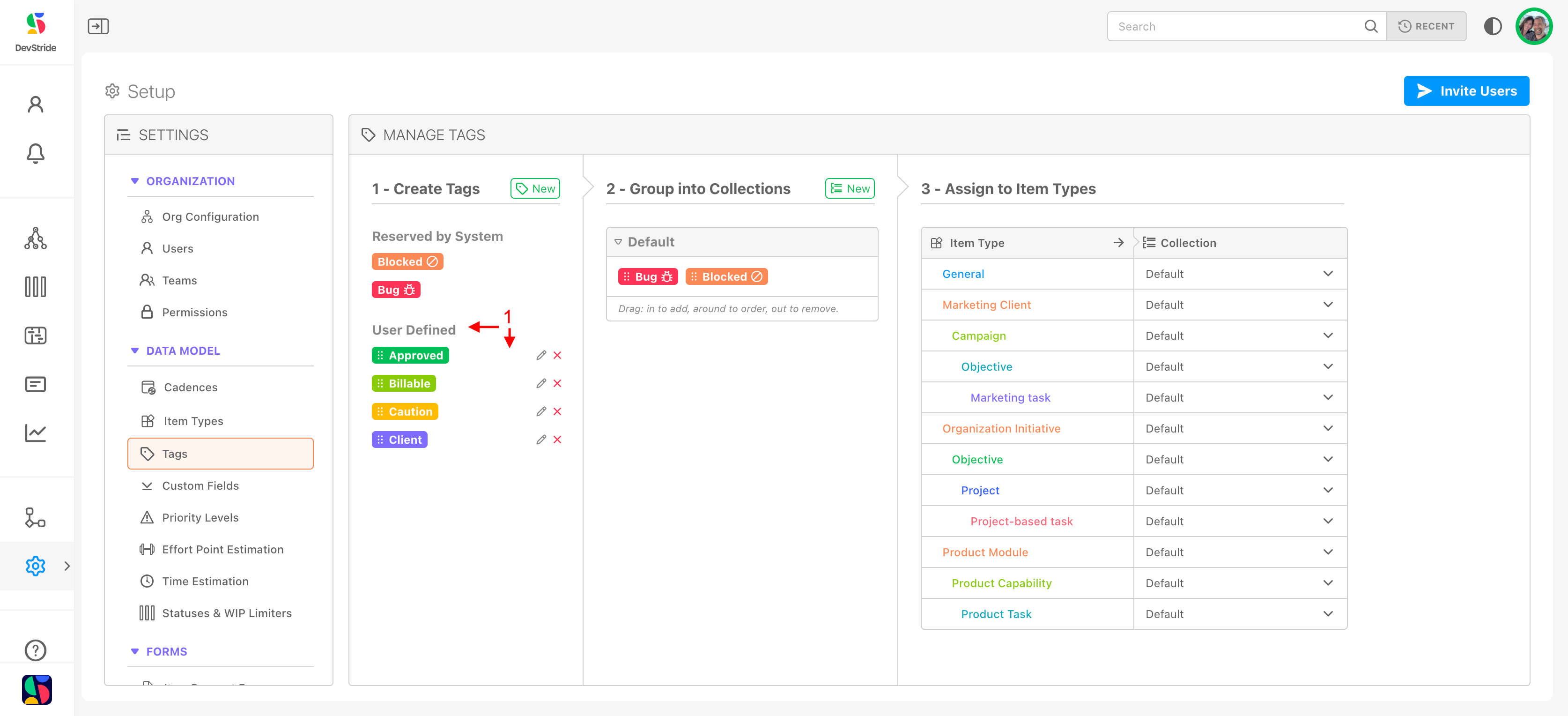Collapse the ORGANIZATION settings section
This screenshot has width=1568, height=716.
tap(134, 181)
